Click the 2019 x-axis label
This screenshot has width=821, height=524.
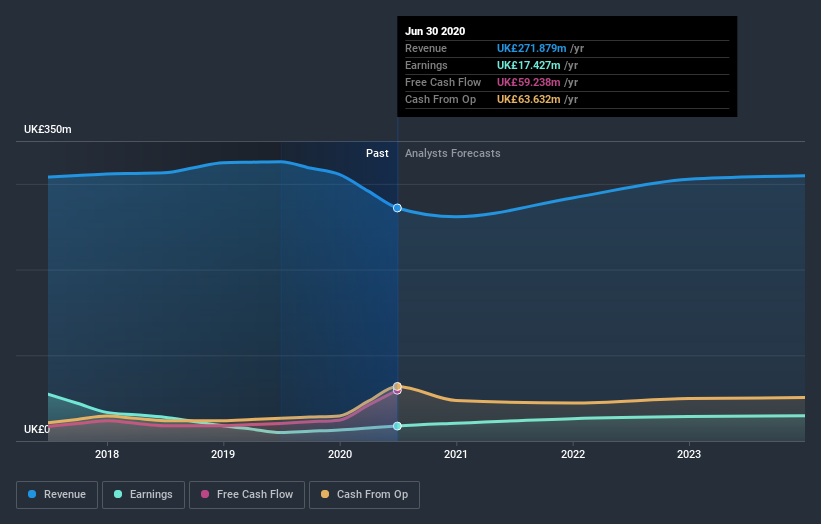[223, 454]
